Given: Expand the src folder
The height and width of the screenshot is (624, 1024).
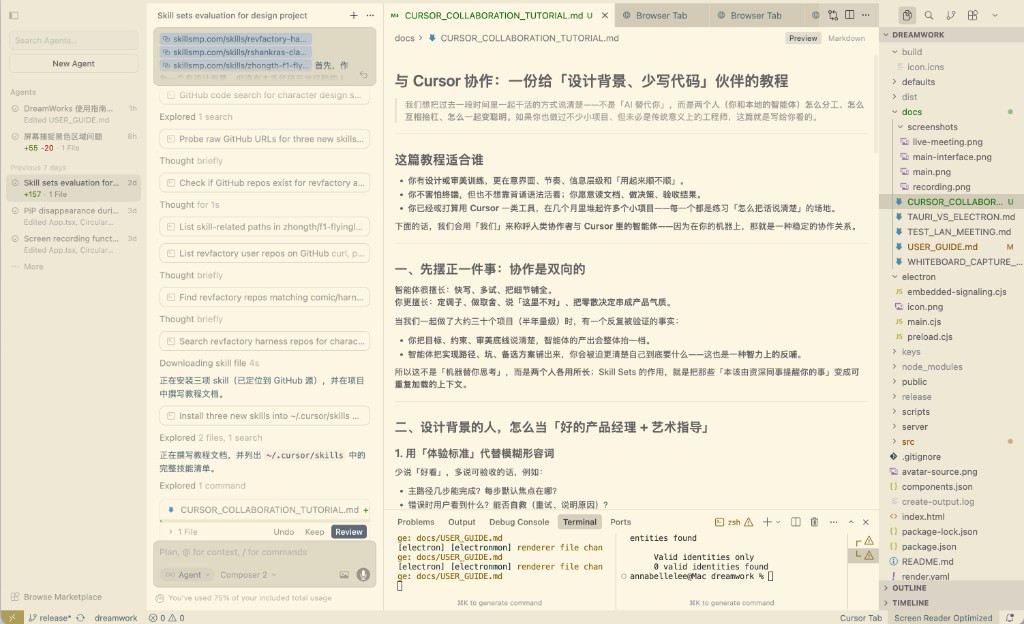Looking at the screenshot, I should tap(895, 442).
